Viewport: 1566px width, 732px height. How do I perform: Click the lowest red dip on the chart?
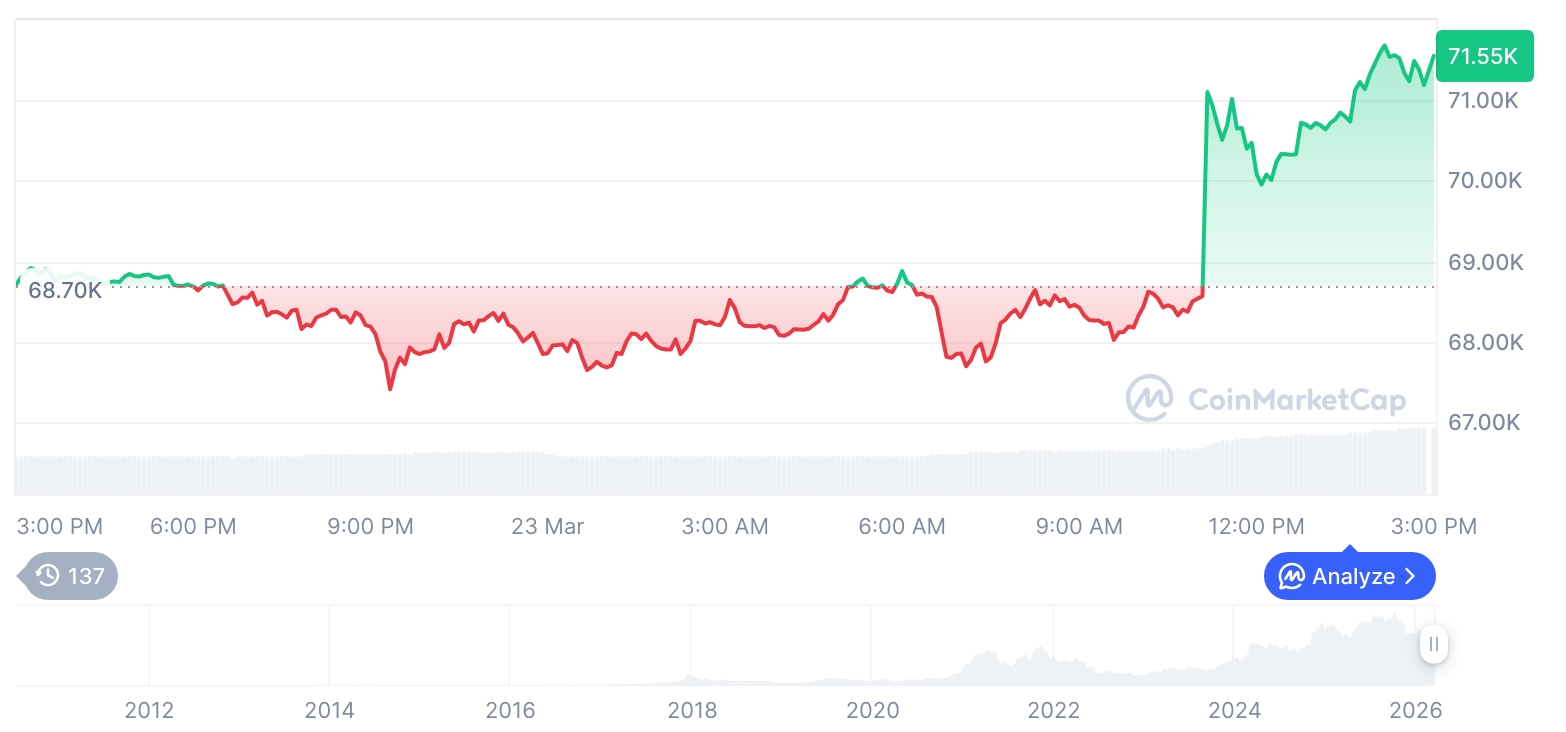click(390, 385)
